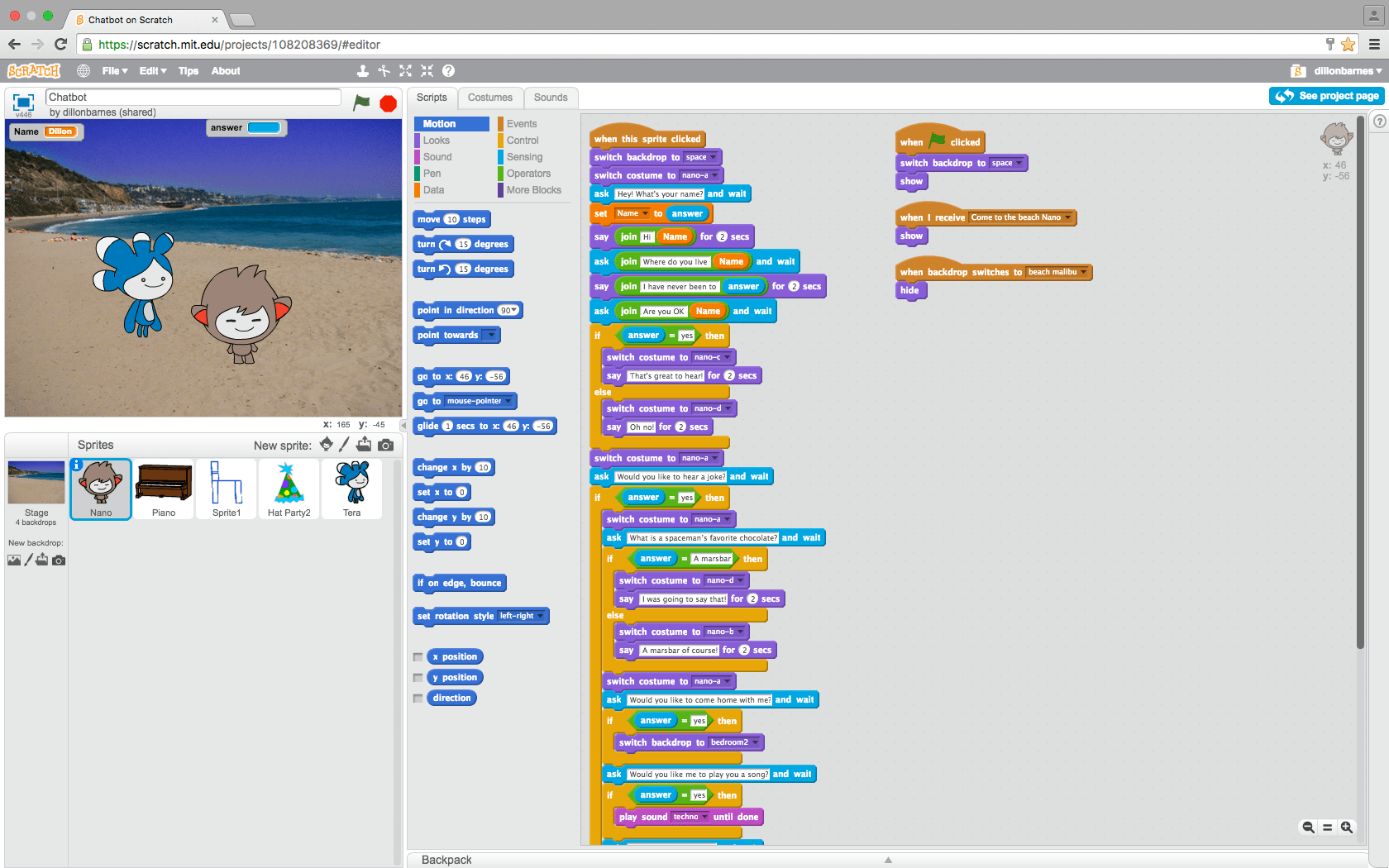The image size is (1389, 868).
Task: Paint a new sprite with the brush icon
Action: 344,445
